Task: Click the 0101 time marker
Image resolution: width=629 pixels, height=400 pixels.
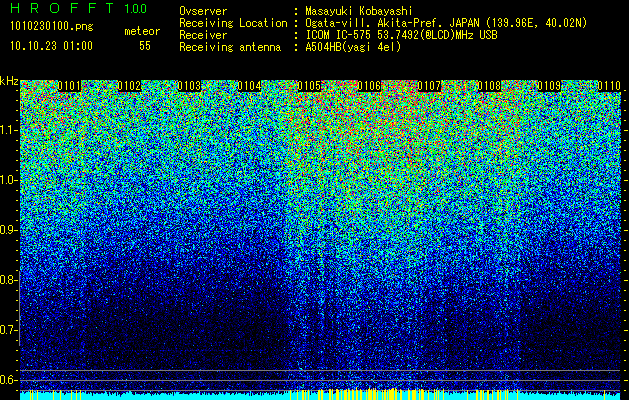Action: pyautogui.click(x=69, y=86)
